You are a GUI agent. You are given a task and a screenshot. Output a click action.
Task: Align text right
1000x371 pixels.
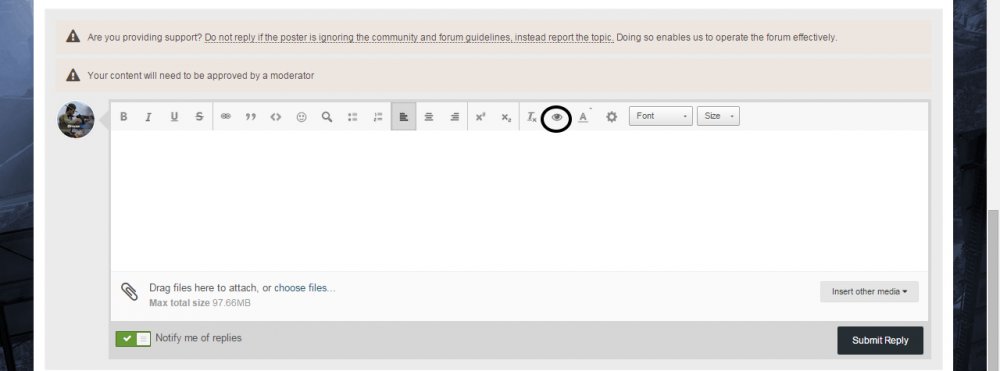tap(454, 117)
